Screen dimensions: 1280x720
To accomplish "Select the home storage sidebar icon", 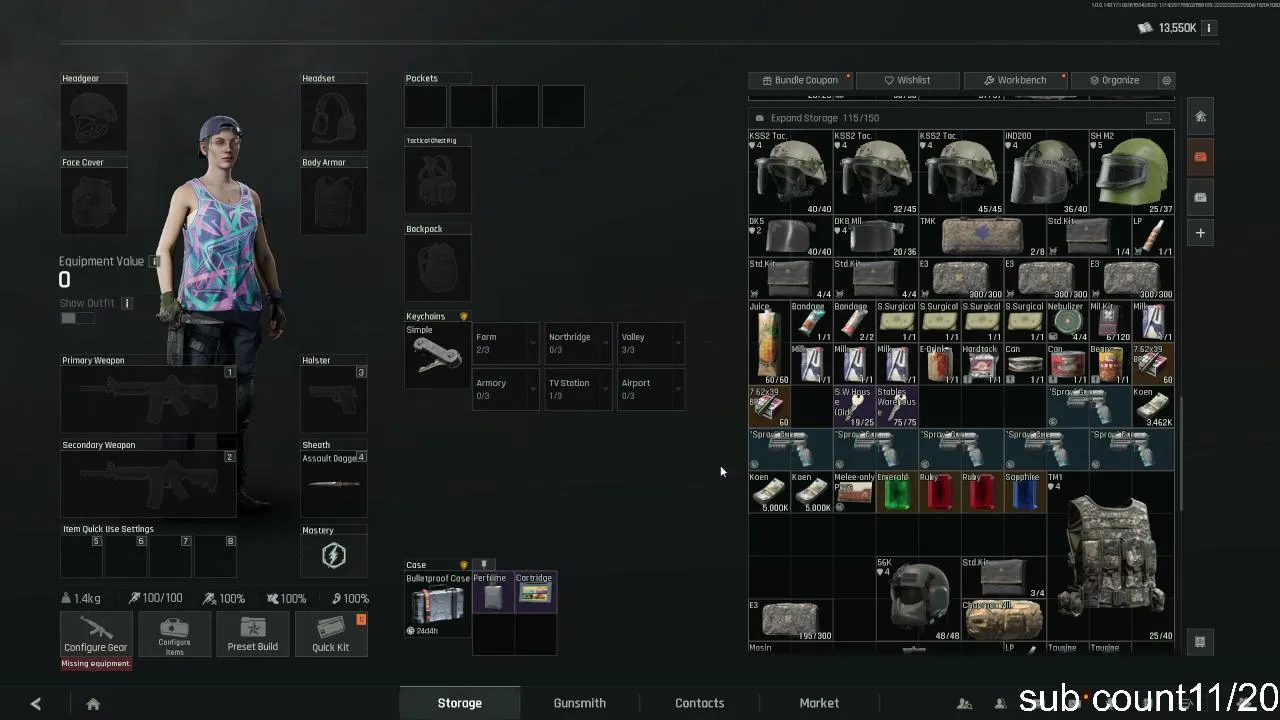I will coord(1200,117).
